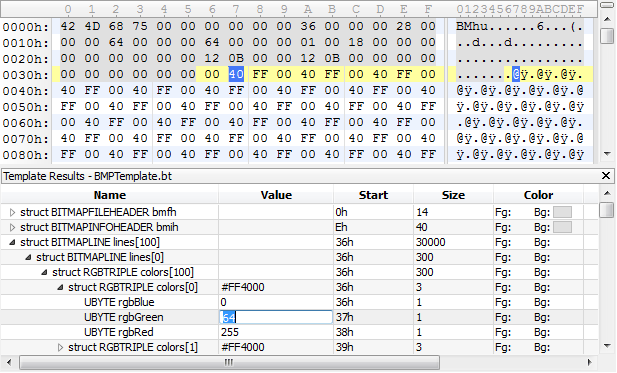Click the rgbRed value 255

[230, 332]
